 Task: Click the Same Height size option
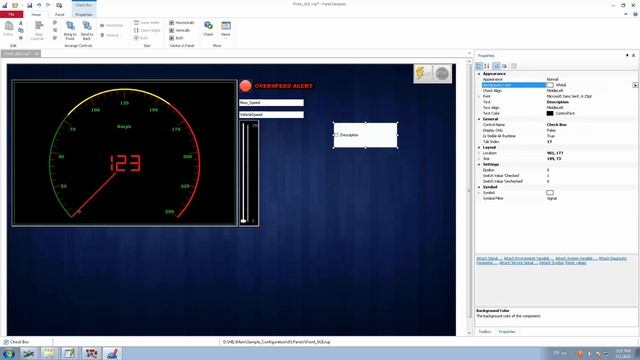tap(147, 30)
